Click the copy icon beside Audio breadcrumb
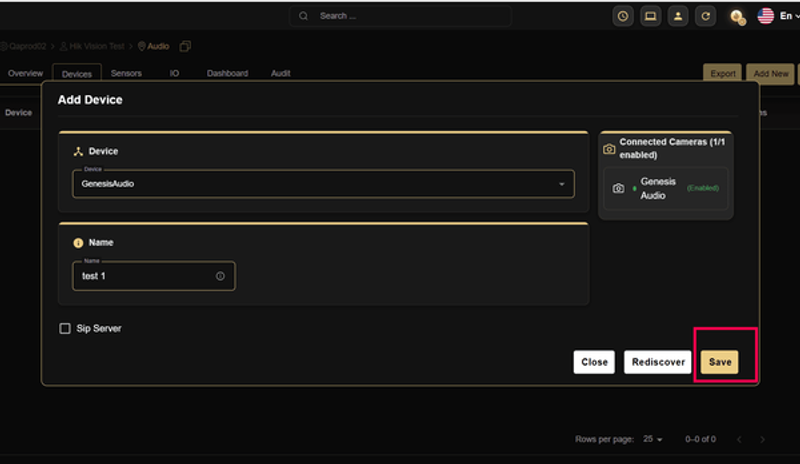The image size is (800, 464). (x=185, y=46)
